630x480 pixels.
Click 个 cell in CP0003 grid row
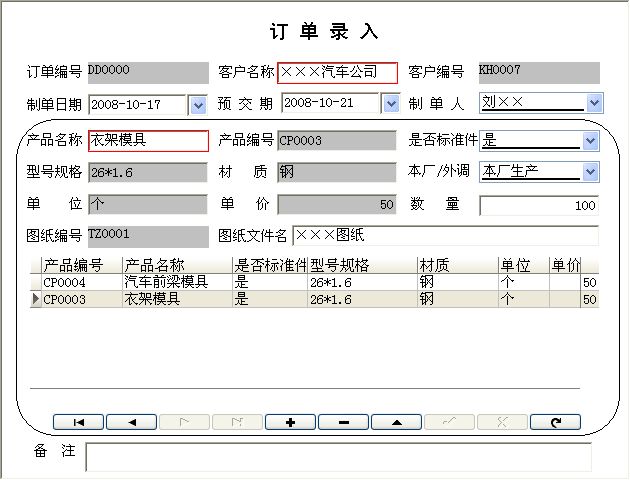coord(524,299)
